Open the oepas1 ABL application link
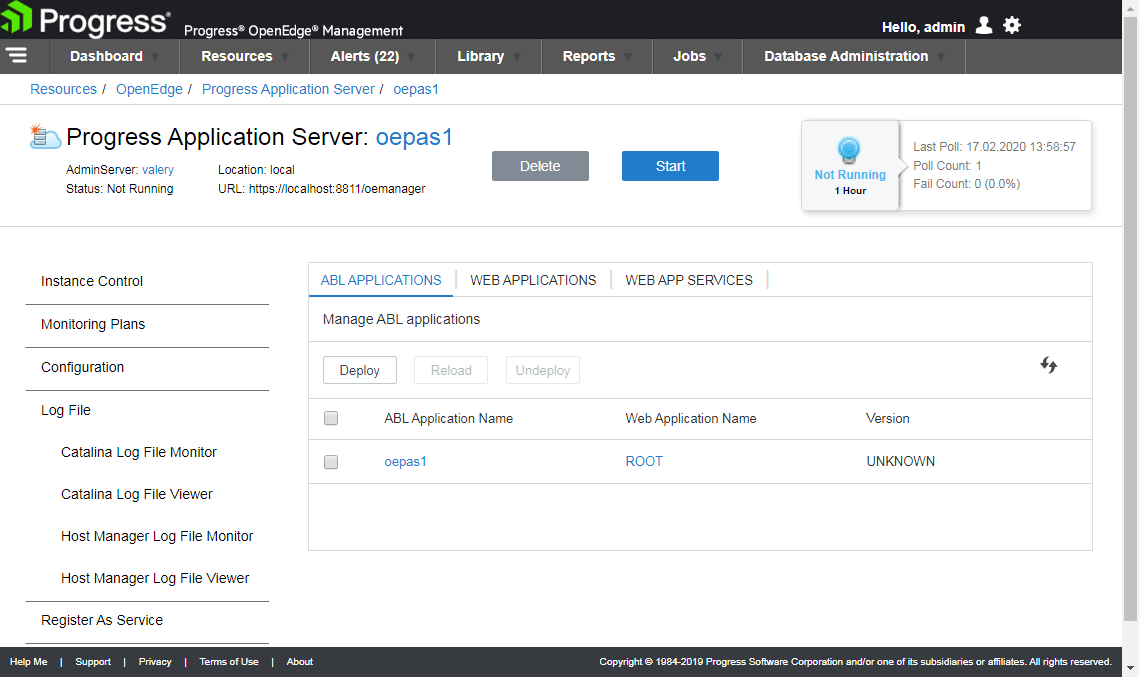The image size is (1139, 677). (x=405, y=461)
